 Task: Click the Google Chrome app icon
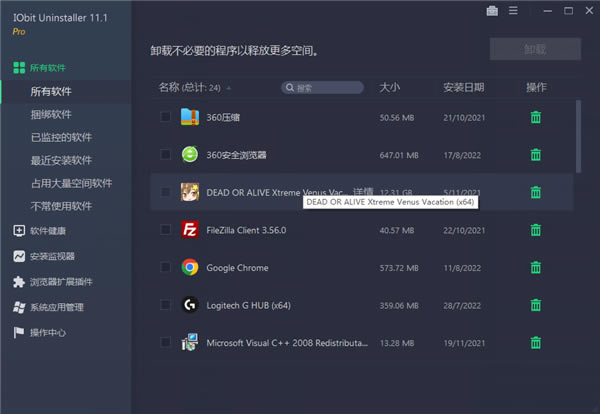(190, 267)
